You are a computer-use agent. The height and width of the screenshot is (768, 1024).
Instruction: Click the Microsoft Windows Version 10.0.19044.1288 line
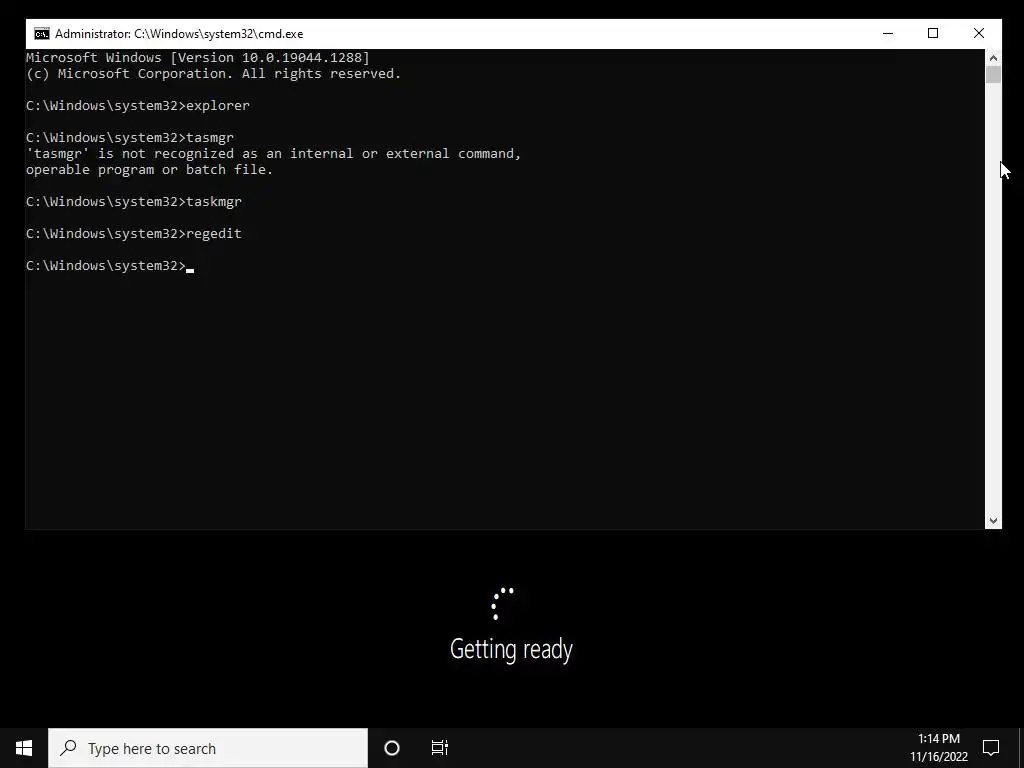198,57
